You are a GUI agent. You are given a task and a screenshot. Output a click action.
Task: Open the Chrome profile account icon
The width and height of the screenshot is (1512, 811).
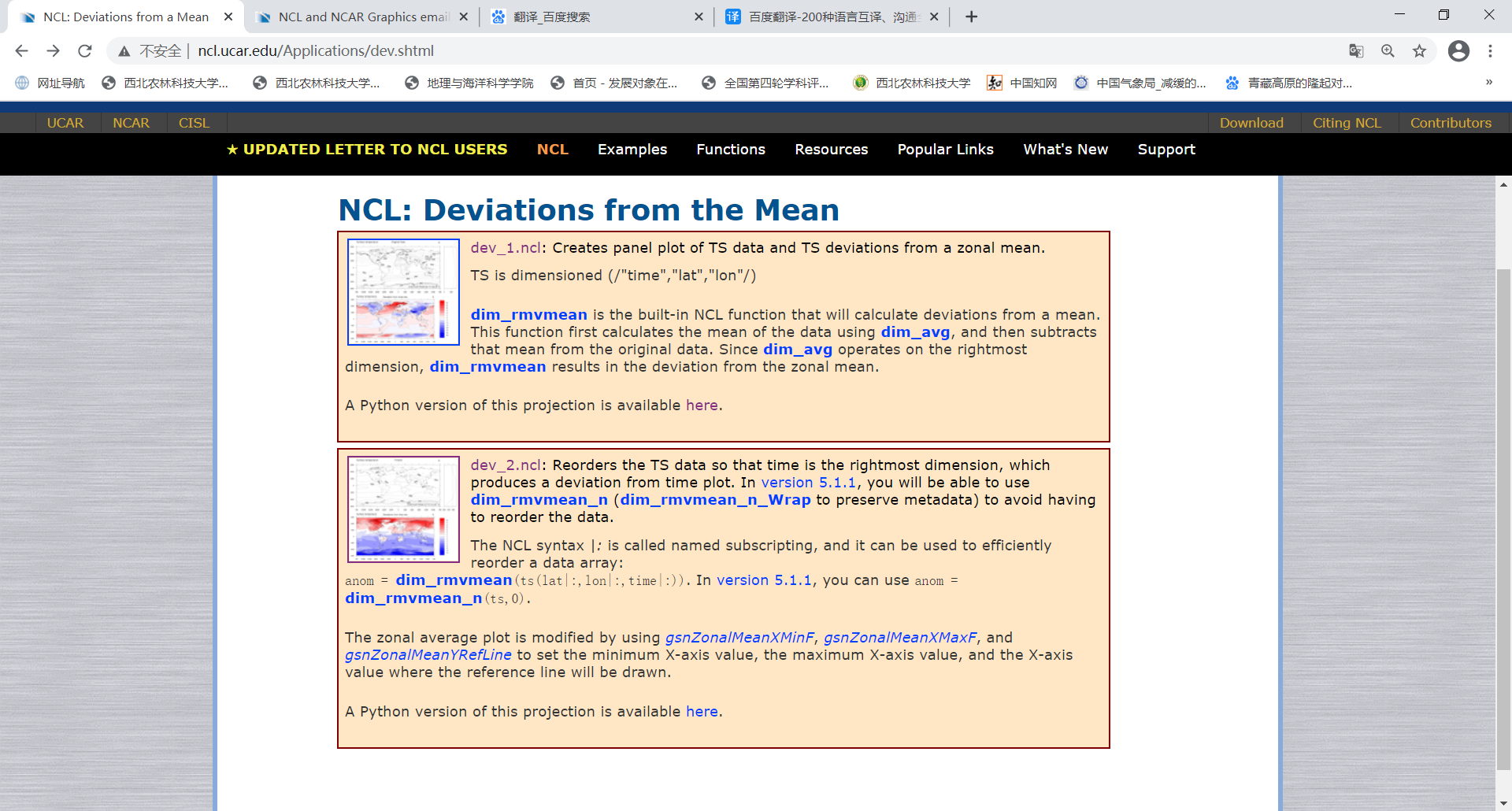(1458, 51)
